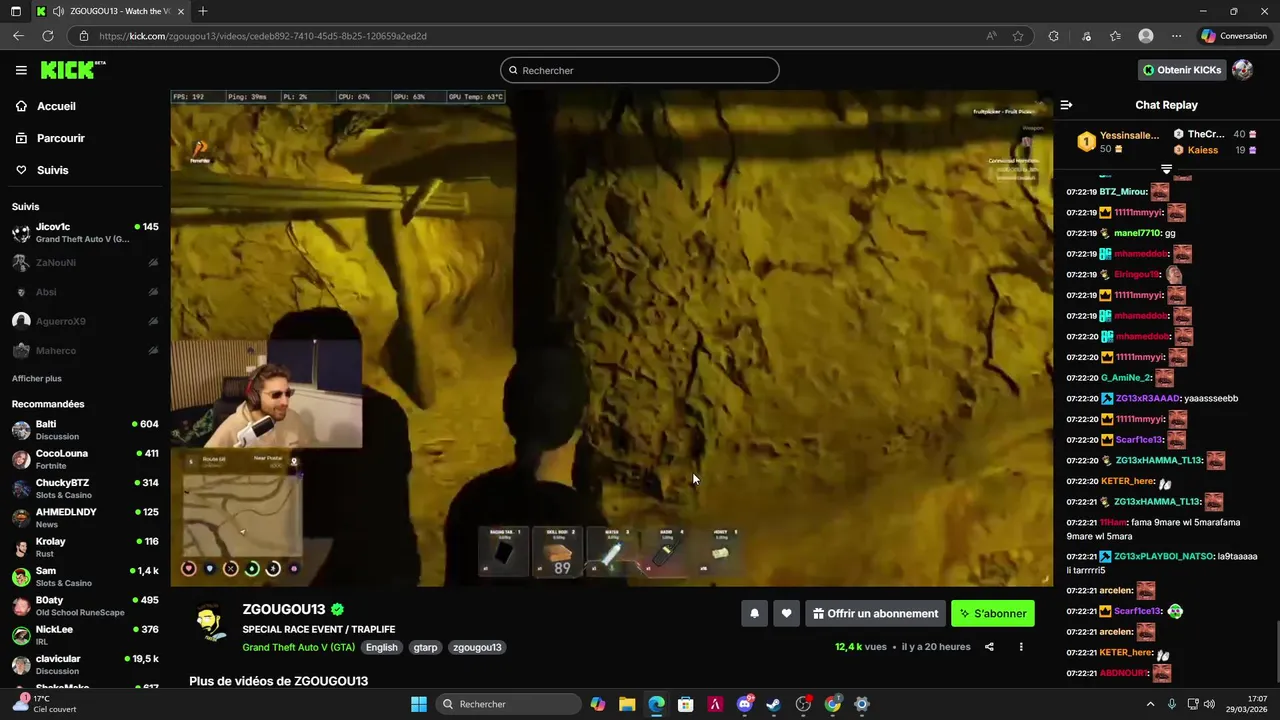Click the zgougou13 tag

(477, 647)
